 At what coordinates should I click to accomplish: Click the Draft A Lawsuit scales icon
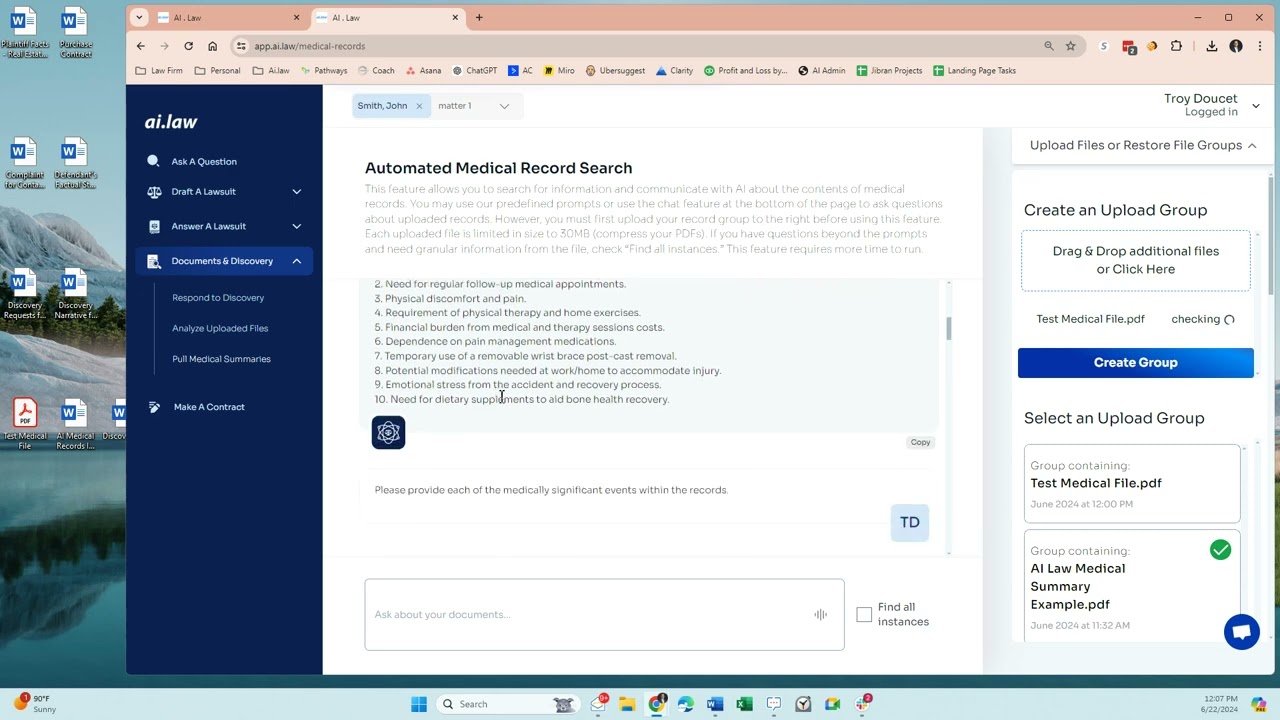154,192
